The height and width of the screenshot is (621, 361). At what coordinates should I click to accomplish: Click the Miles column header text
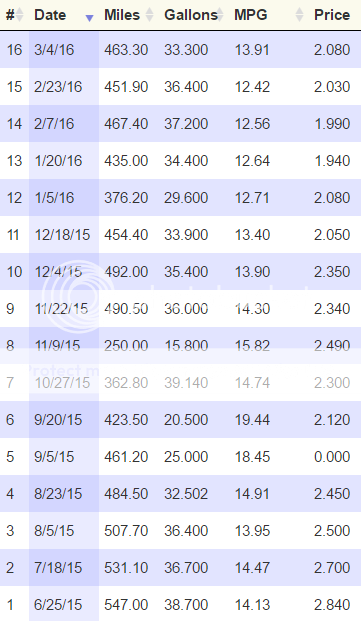(x=122, y=15)
